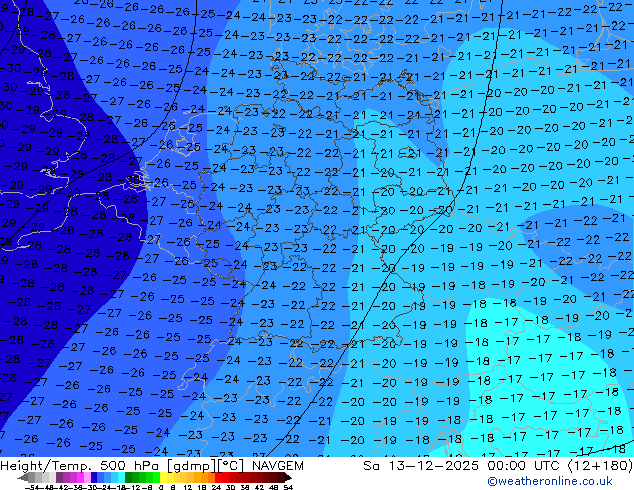
Task: Click the legend value label -54
Action: click(32, 487)
